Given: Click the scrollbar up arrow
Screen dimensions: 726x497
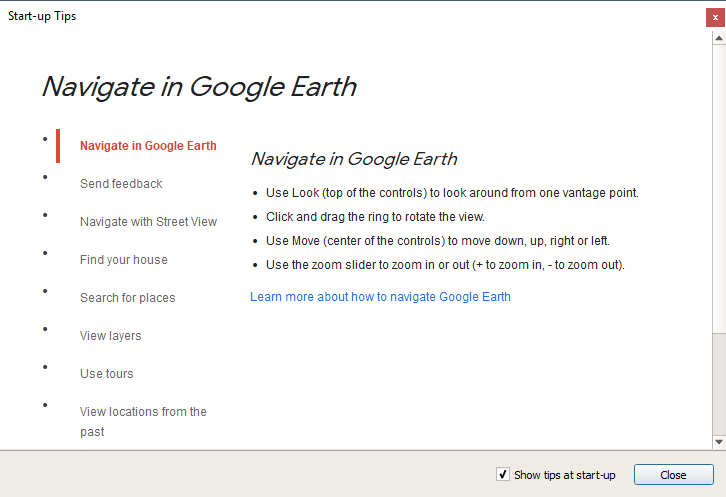Looking at the screenshot, I should coord(719,38).
